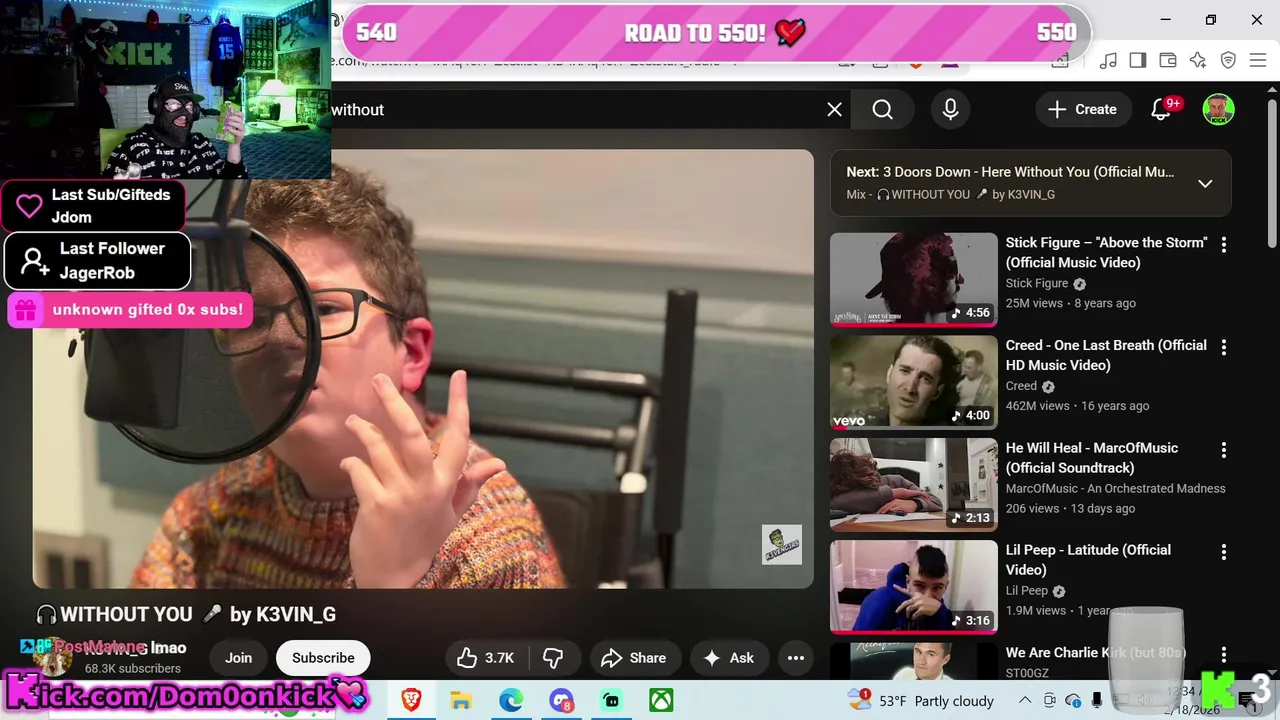Open the Lil Peep channel name

pyautogui.click(x=1026, y=591)
